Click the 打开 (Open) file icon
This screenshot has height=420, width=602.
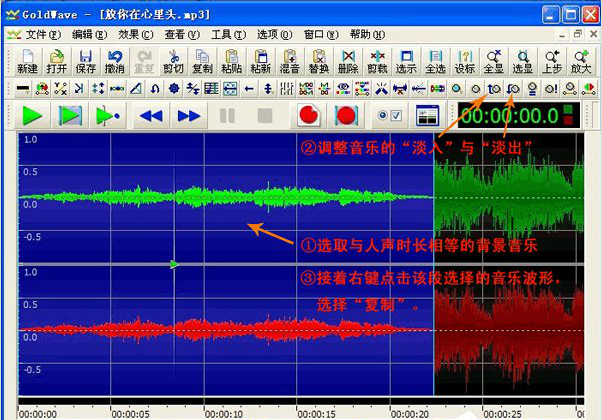(57, 61)
